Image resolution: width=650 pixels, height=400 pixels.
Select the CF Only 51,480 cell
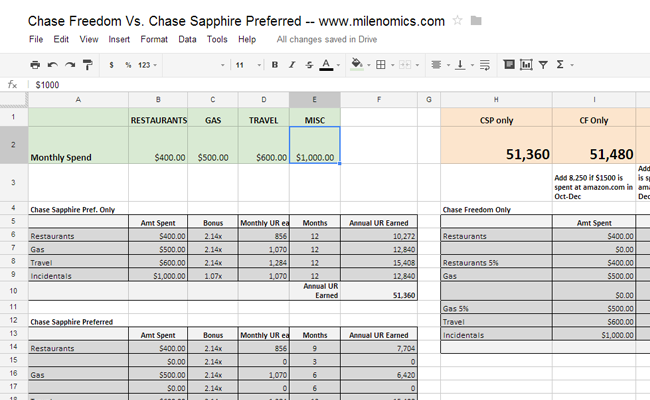[x=594, y=145]
